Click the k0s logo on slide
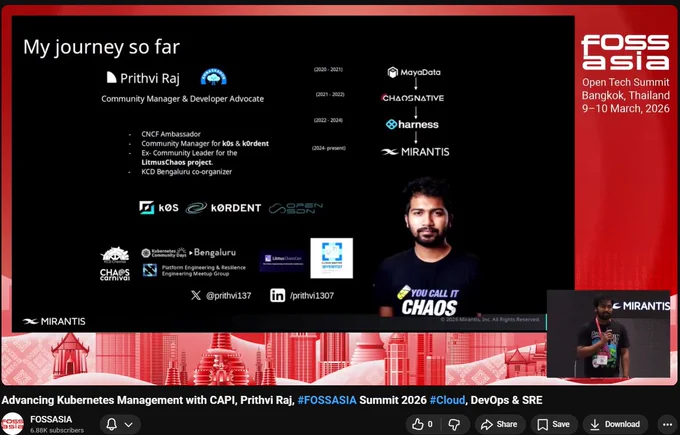This screenshot has width=680, height=435. (x=159, y=208)
